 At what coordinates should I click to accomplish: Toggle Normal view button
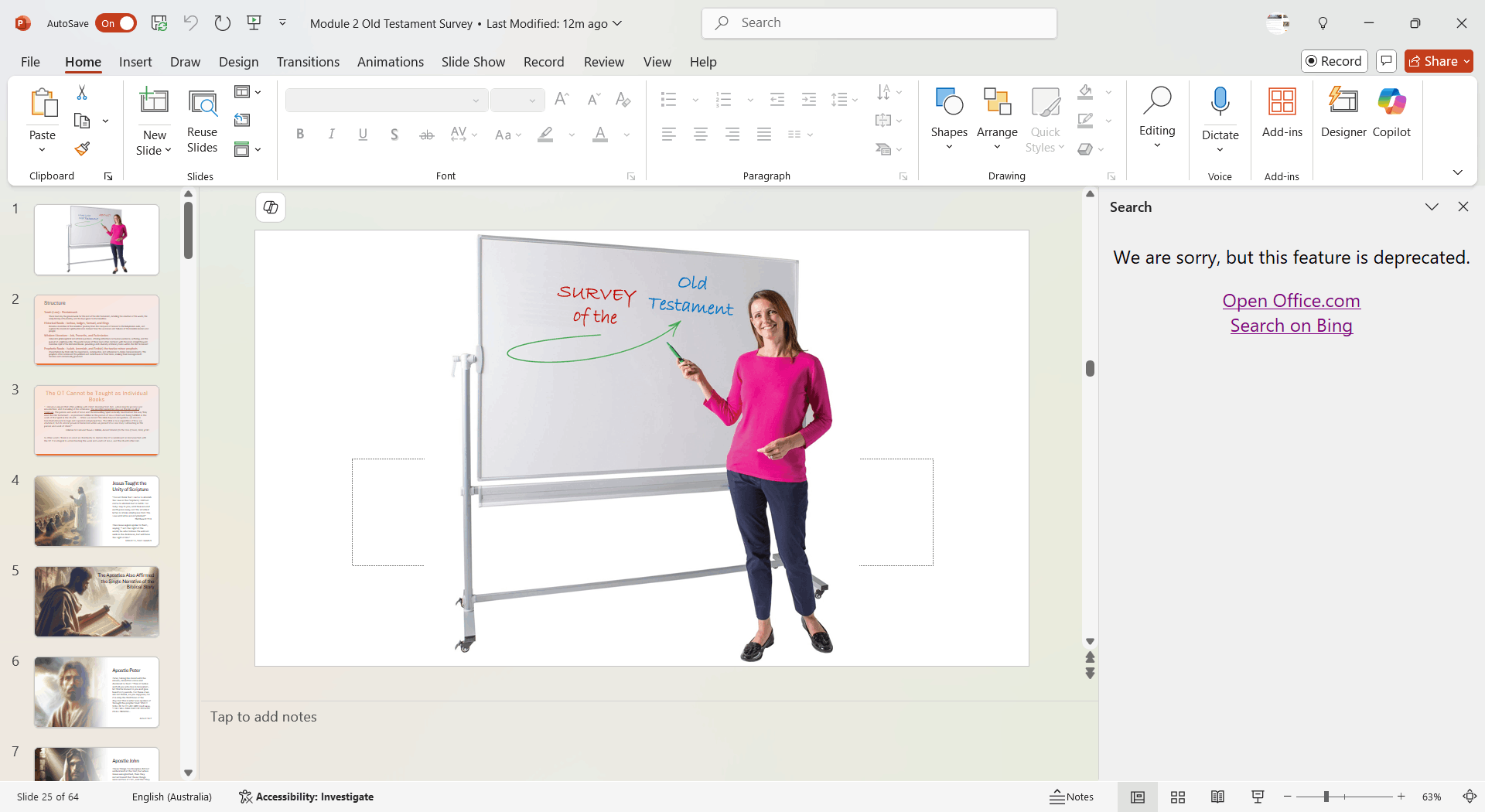1137,797
